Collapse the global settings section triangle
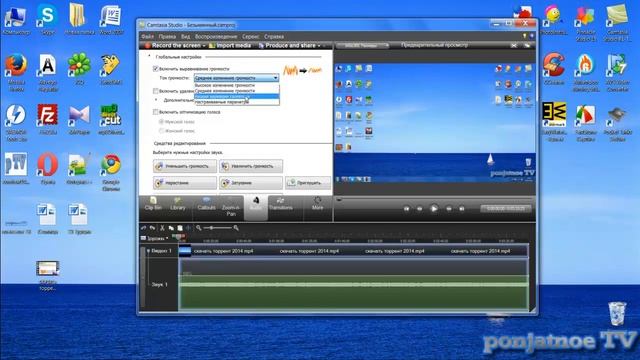 (x=149, y=56)
